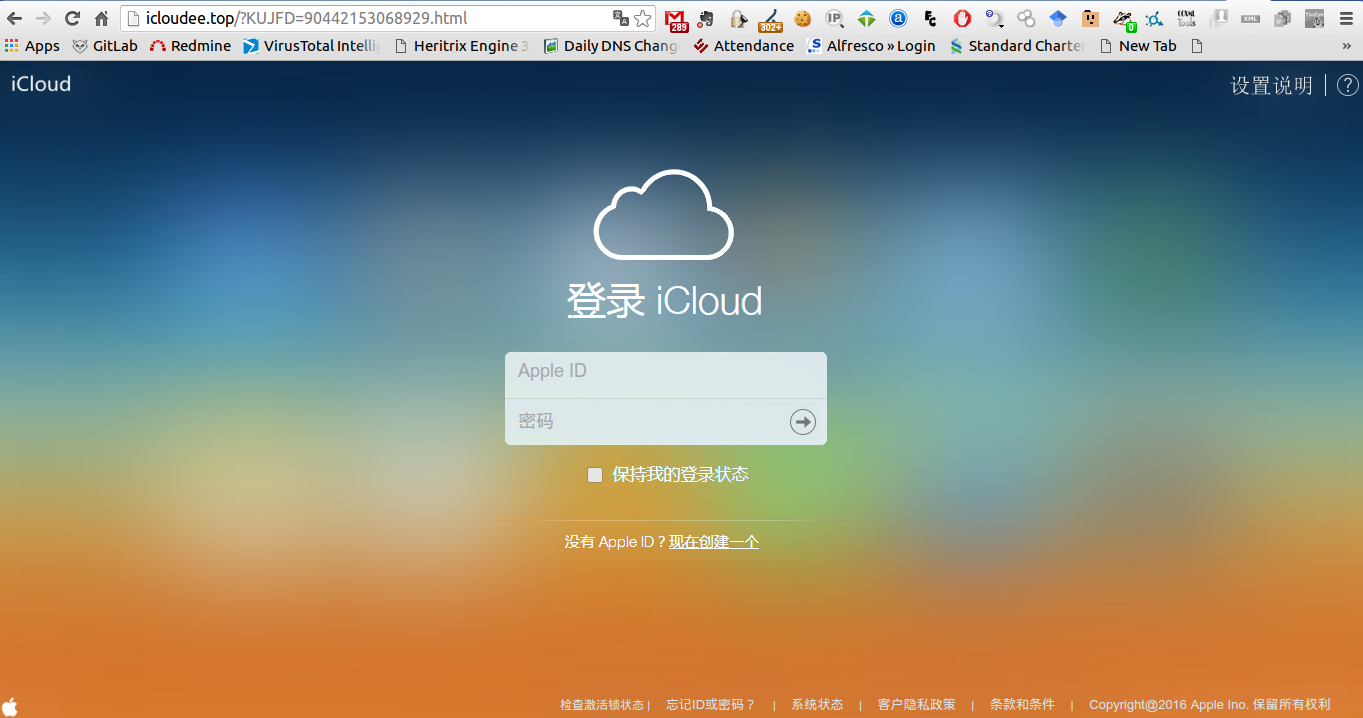Open the 忘记ID或密码 footer link
This screenshot has width=1363, height=718.
[710, 704]
